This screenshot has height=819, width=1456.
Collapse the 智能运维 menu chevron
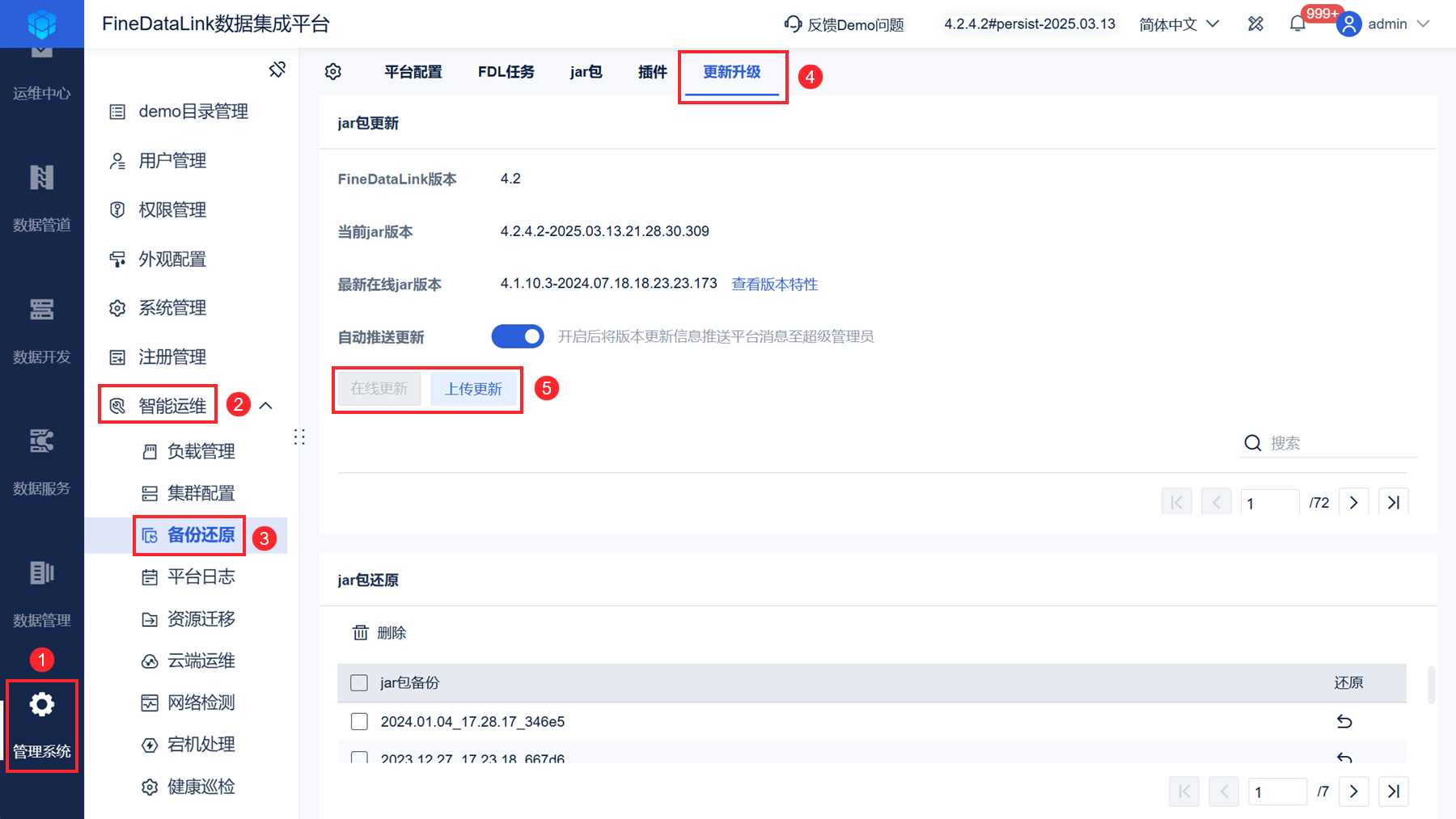265,405
